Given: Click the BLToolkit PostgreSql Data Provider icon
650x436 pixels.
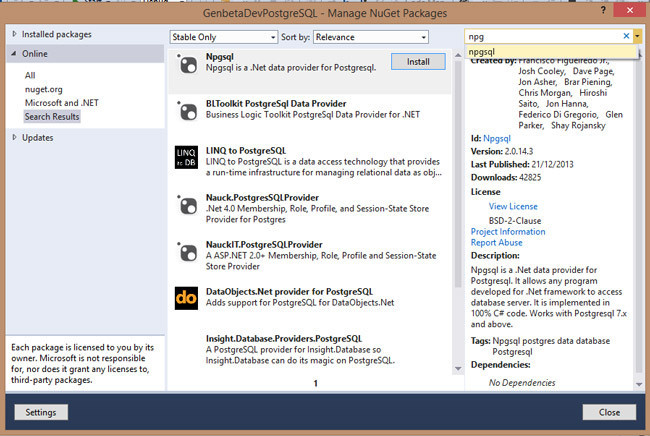Looking at the screenshot, I should click(x=187, y=108).
